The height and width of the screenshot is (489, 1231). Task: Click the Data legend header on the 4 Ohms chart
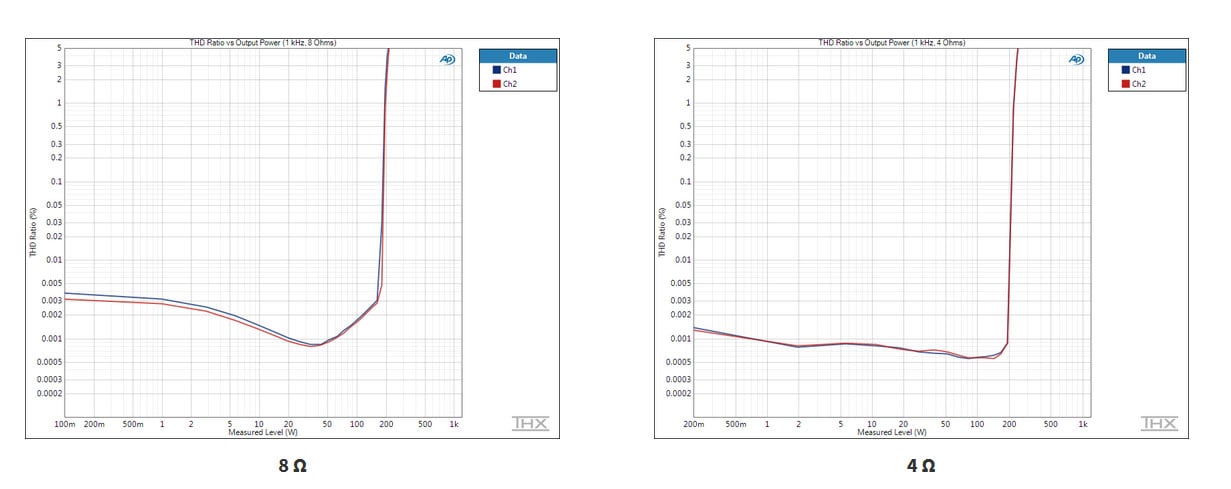click(x=1146, y=56)
